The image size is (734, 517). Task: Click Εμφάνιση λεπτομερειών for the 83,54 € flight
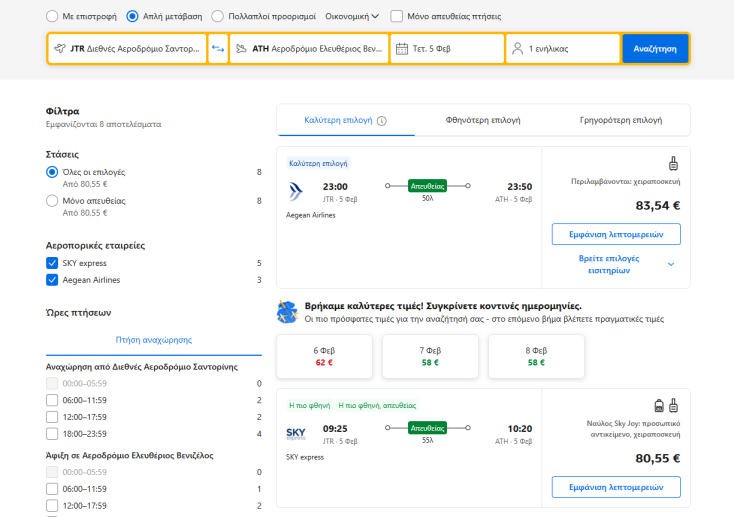pyautogui.click(x=616, y=234)
